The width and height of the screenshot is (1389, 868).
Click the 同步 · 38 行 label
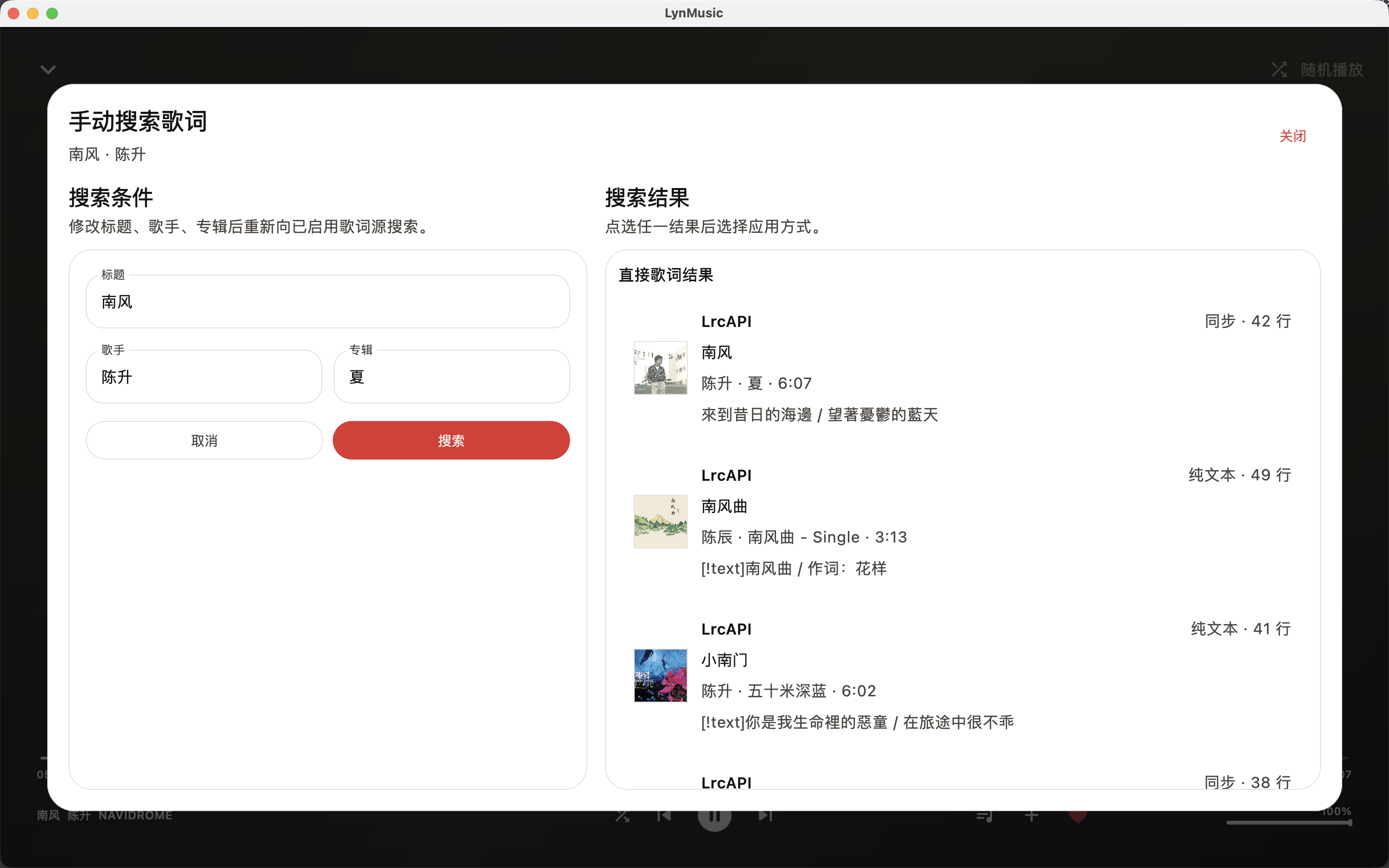1248,782
